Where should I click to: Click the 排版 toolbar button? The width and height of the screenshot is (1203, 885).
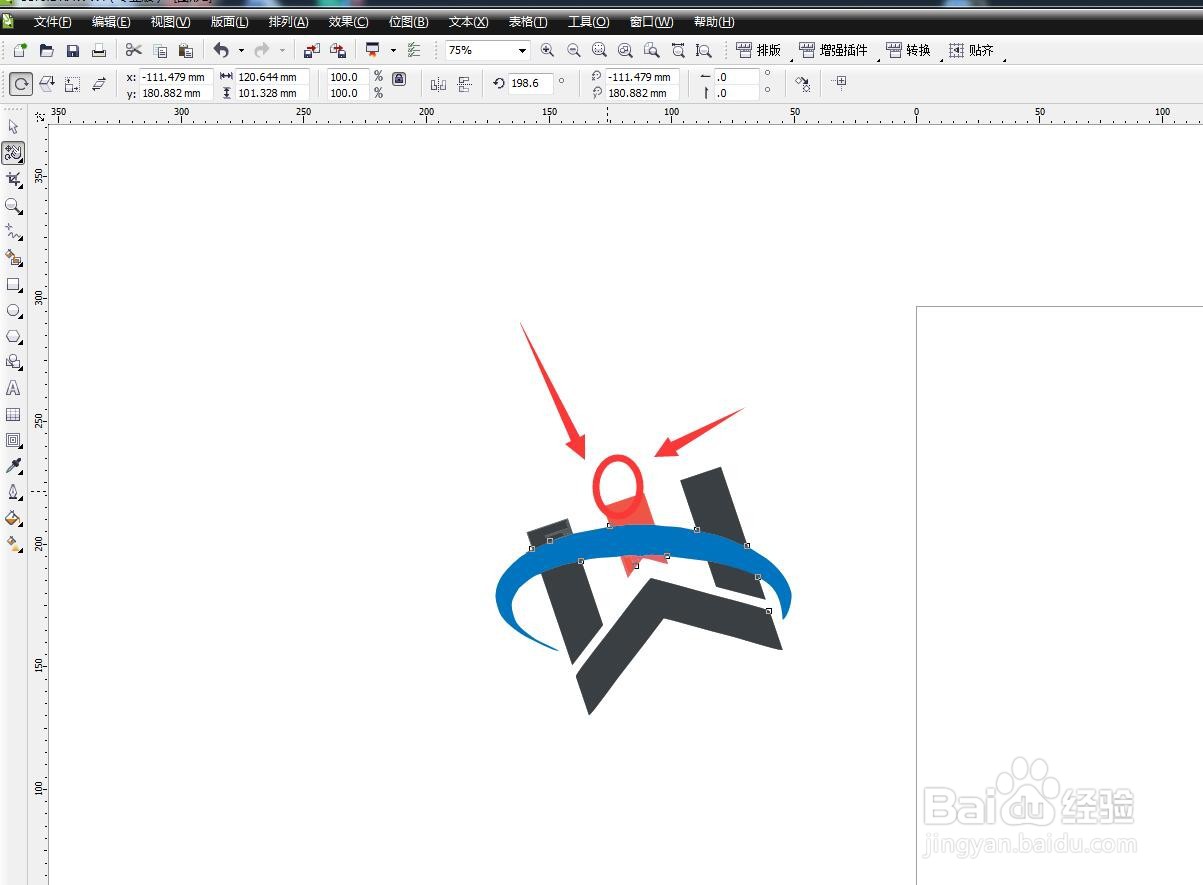[759, 50]
